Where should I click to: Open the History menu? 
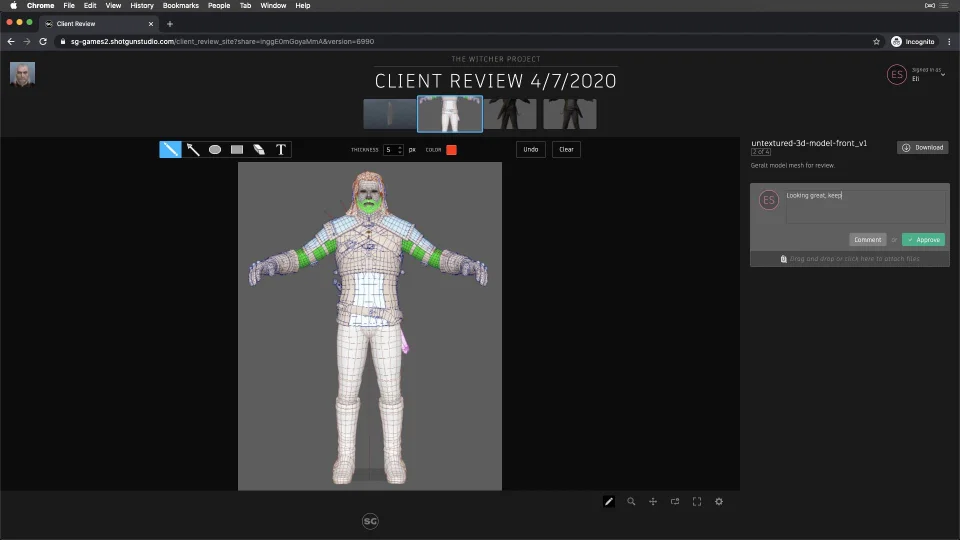point(142,6)
